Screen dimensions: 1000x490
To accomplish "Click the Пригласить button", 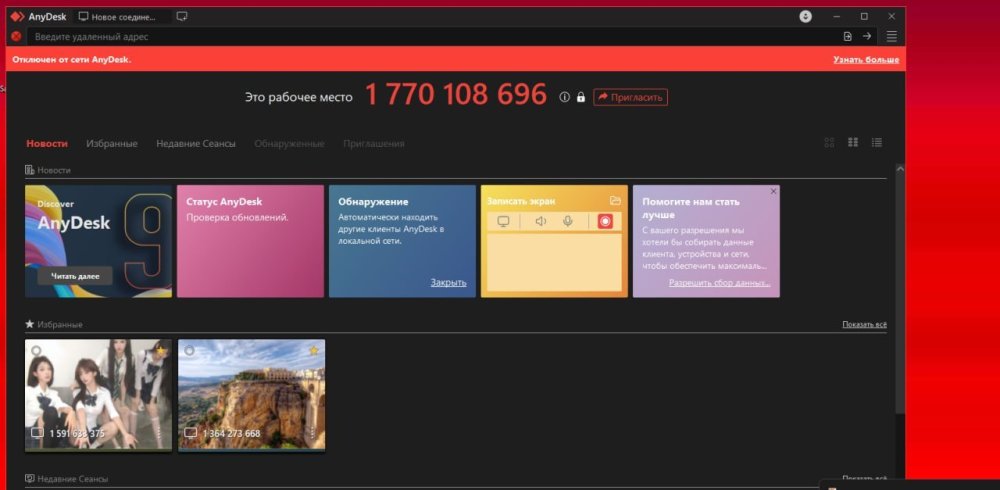I will pyautogui.click(x=631, y=97).
